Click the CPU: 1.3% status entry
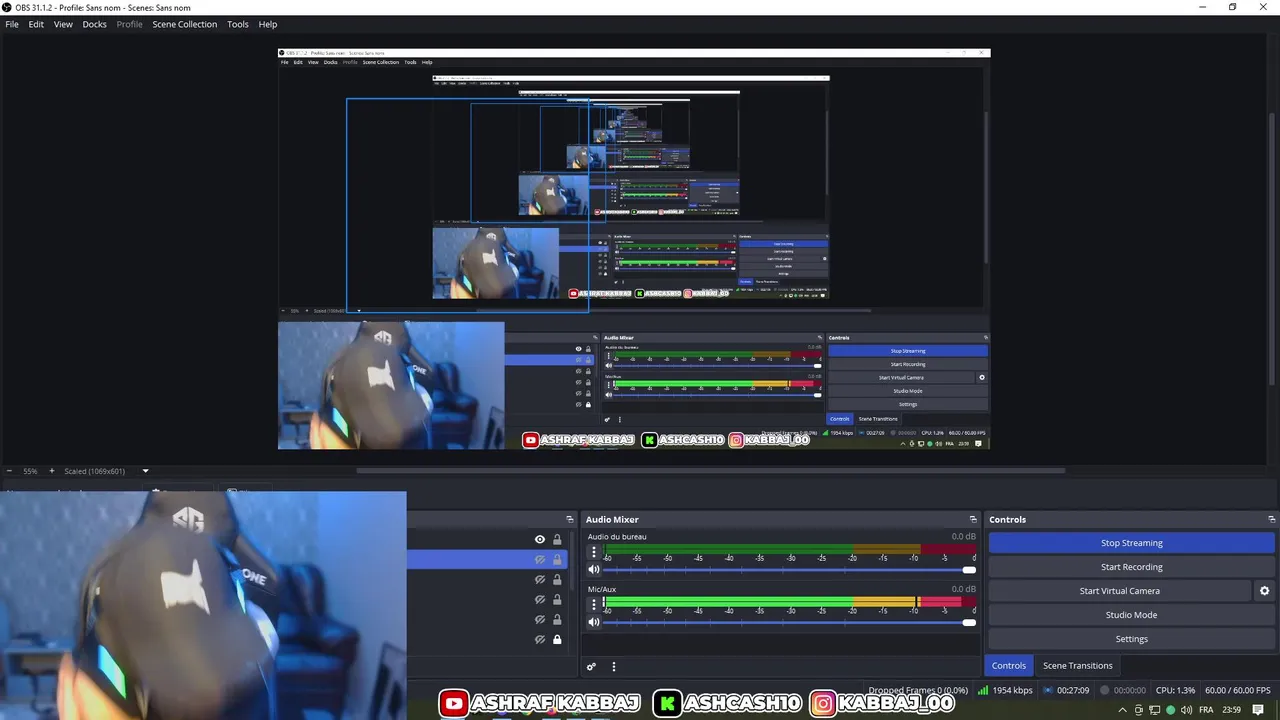The height and width of the screenshot is (720, 1280). (x=1175, y=690)
